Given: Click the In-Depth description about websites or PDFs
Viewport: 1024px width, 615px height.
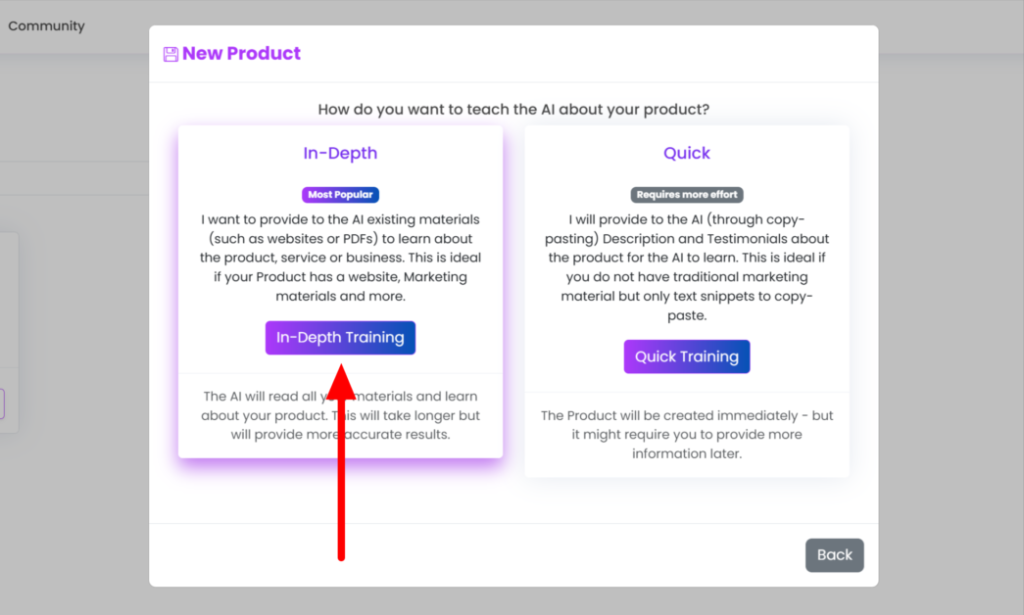Looking at the screenshot, I should (340, 258).
